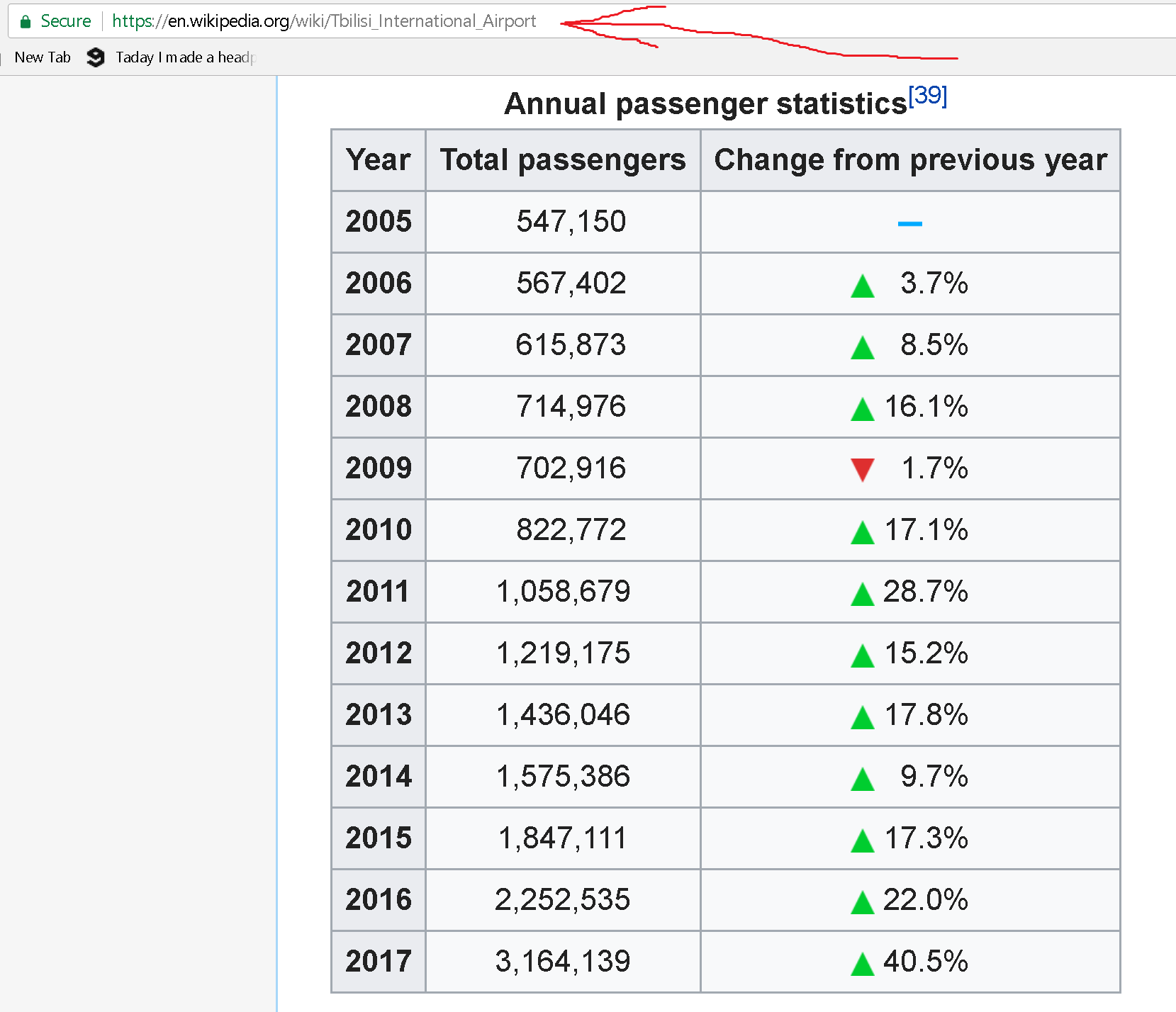Click the green Secure padlock icon
This screenshot has height=1012, width=1176.
pos(26,22)
